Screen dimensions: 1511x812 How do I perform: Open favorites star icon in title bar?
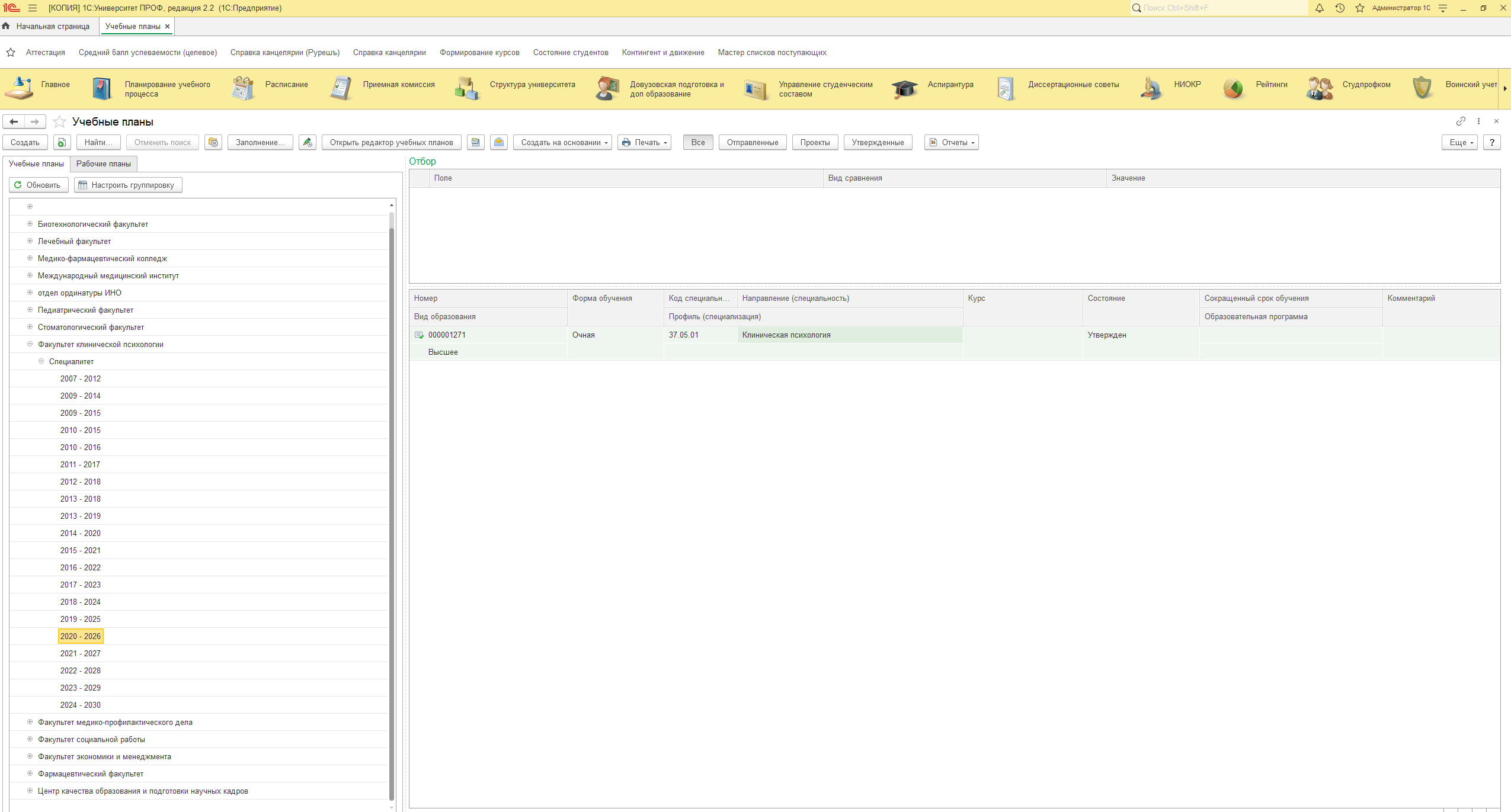(x=1360, y=8)
